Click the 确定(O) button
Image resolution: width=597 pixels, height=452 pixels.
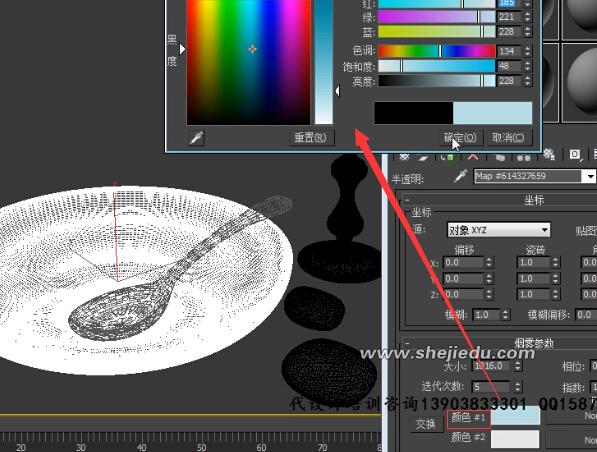[461, 137]
